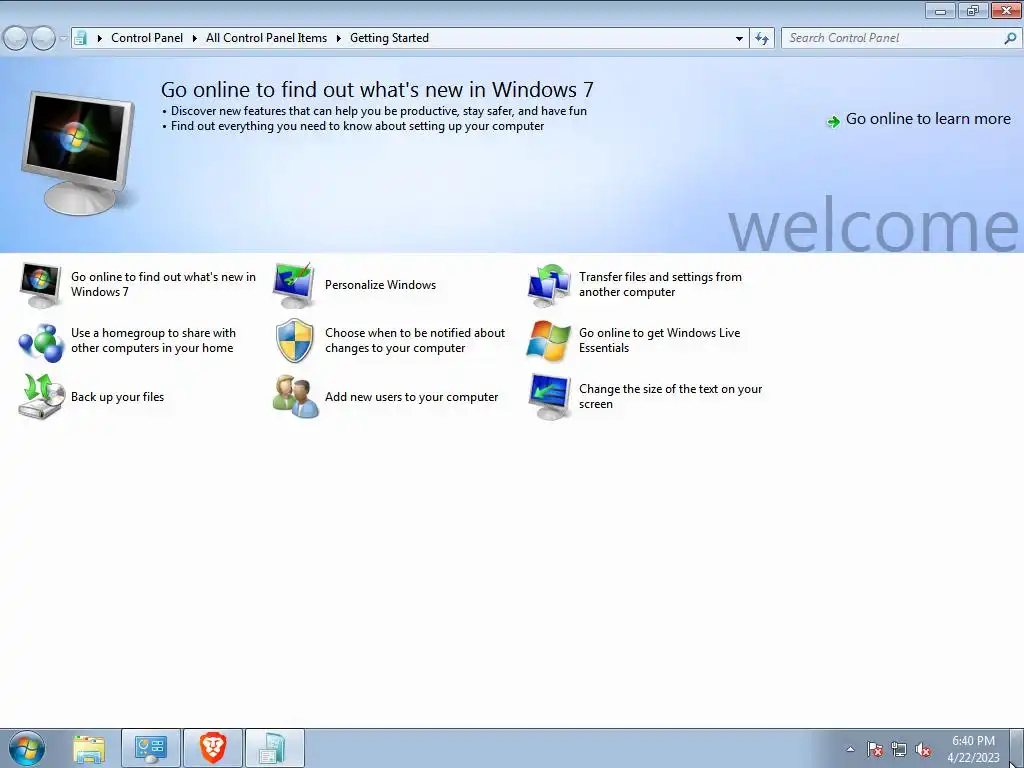Screen dimensions: 1024x768
Task: Click the Show desktop strip
Action: [x=1017, y=748]
